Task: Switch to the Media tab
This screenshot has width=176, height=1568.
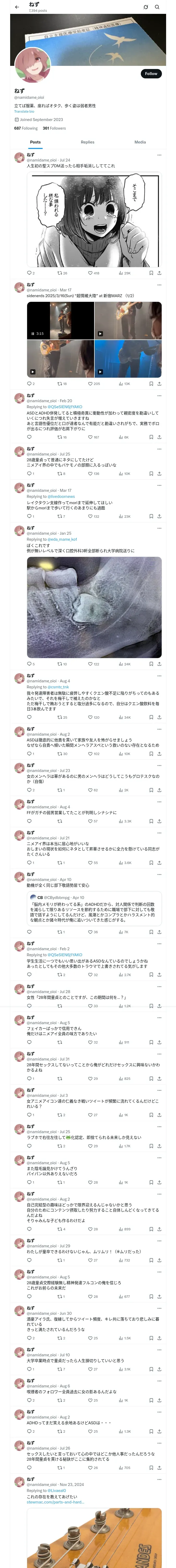Action: 140,142
